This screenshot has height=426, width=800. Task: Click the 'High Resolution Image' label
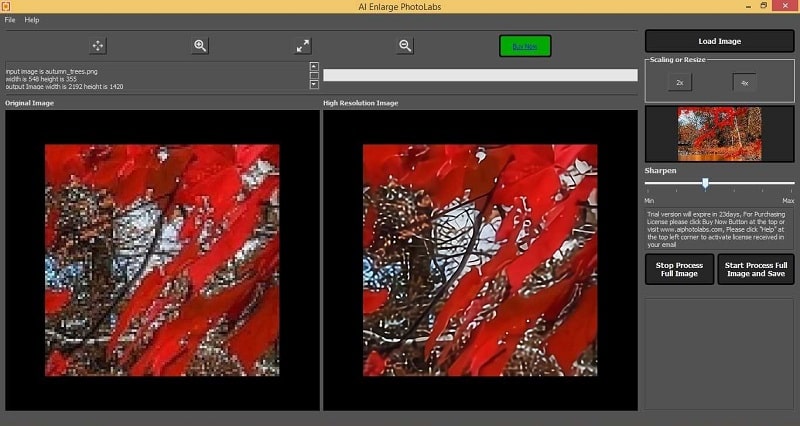point(361,103)
